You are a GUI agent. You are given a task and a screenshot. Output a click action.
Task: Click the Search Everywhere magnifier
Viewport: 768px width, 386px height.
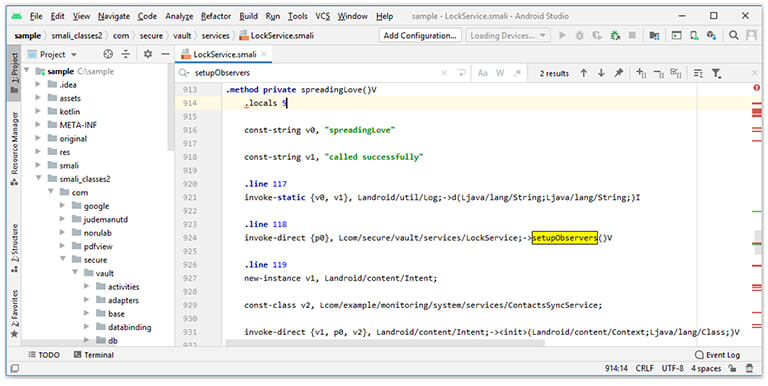click(734, 35)
